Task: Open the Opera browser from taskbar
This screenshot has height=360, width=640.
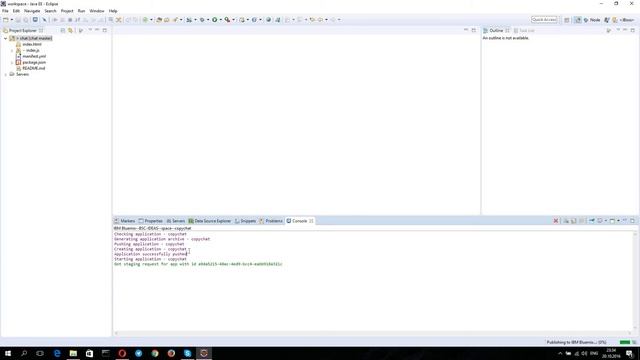Action: 122,353
